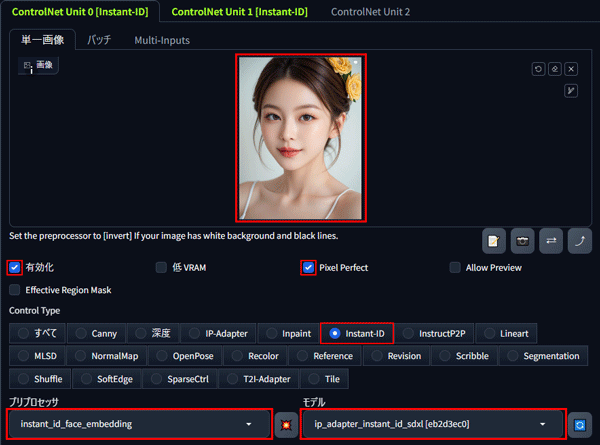
Task: Open the ip_adapter_instant_id_sdxl model dropdown
Action: click(432, 424)
